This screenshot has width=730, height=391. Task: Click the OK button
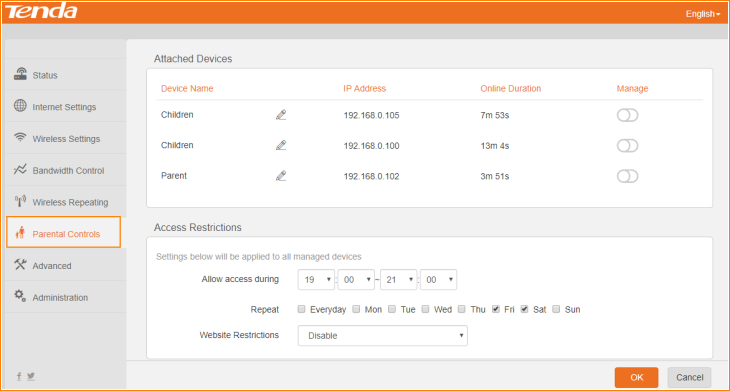pos(636,378)
